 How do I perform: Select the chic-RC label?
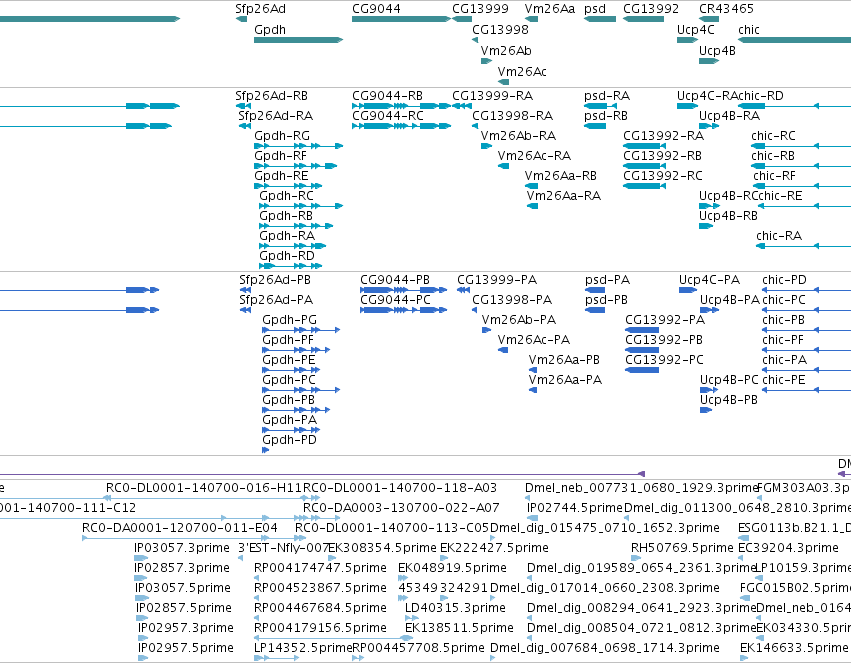tap(773, 136)
